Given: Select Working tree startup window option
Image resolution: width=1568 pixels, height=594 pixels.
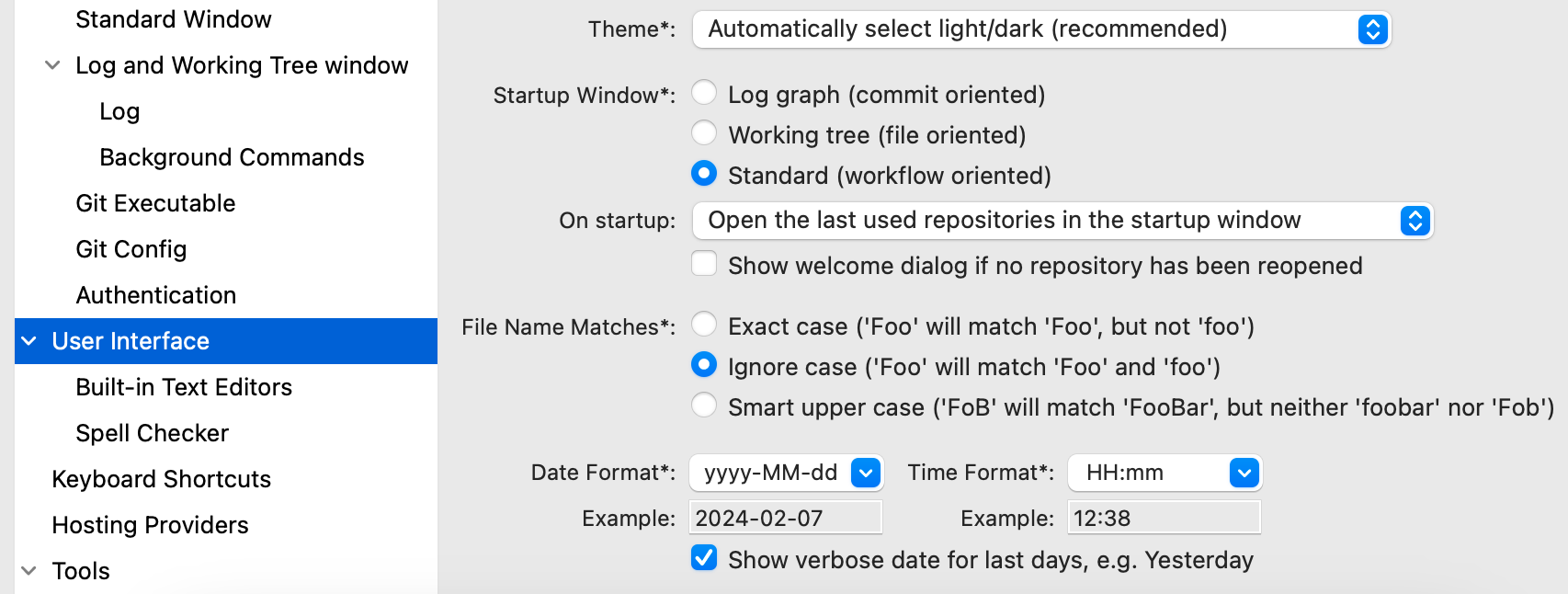Looking at the screenshot, I should pos(704,133).
